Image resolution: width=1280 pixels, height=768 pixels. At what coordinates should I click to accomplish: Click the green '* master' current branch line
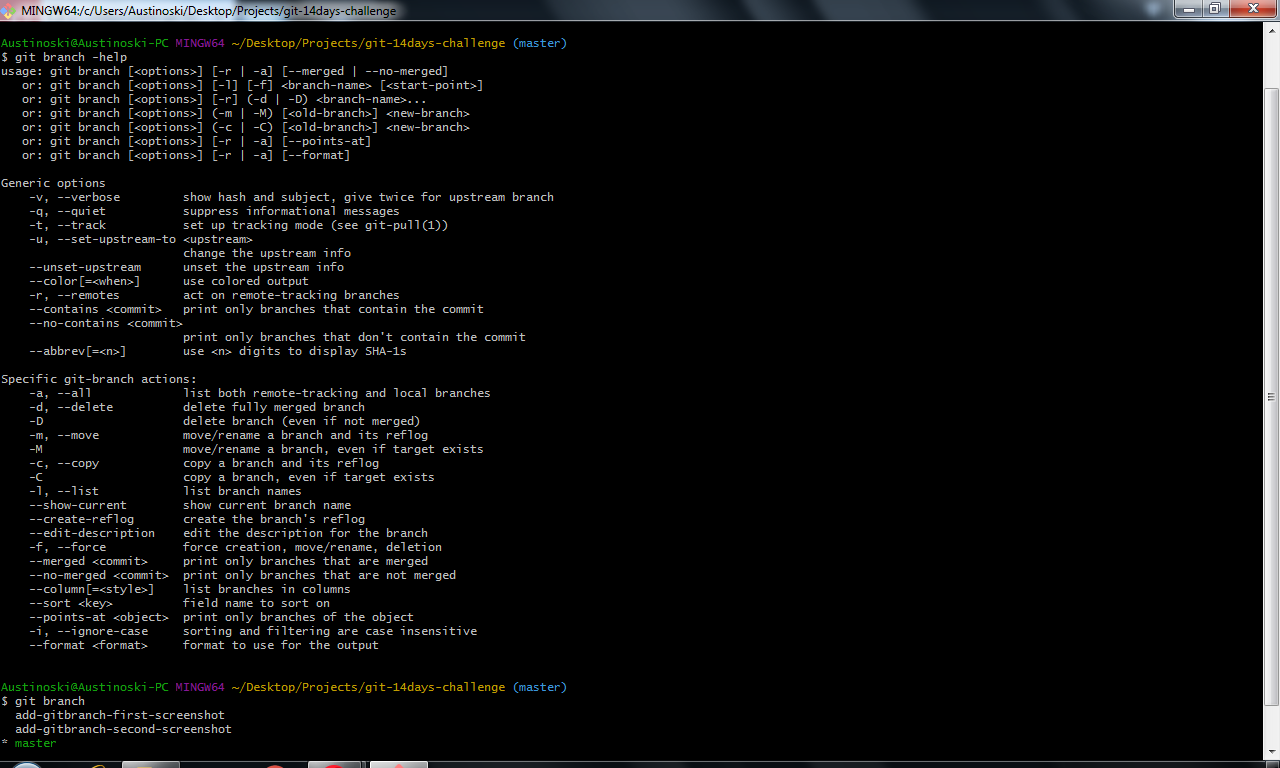(29, 743)
